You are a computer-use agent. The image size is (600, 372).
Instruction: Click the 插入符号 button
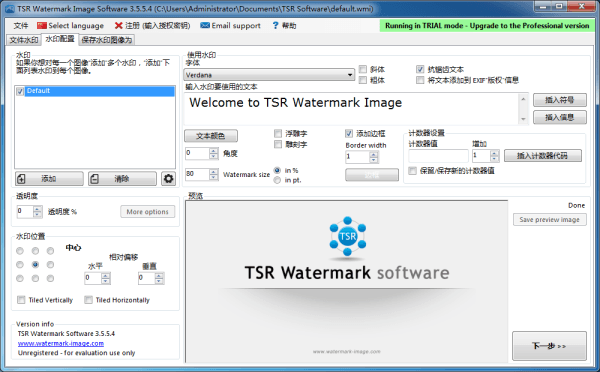click(559, 100)
